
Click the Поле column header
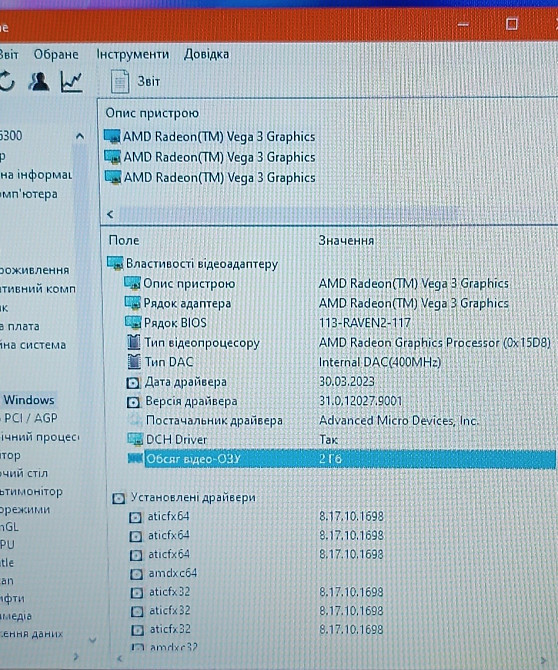point(124,240)
